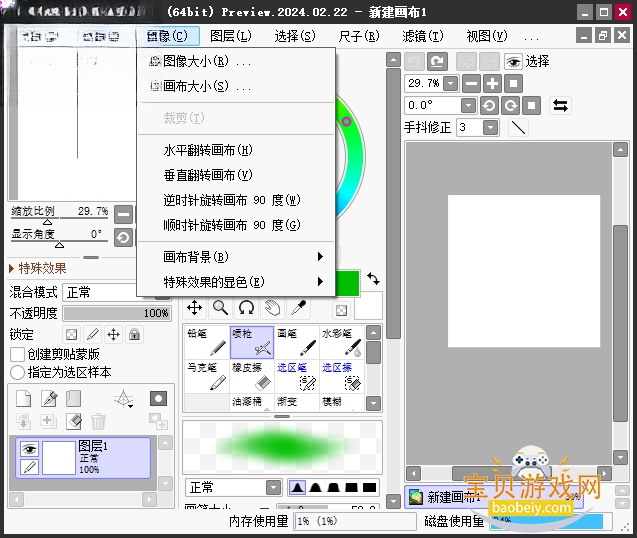Toggle lock painting pencil icon
This screenshot has width=637, height=538.
tap(93, 334)
